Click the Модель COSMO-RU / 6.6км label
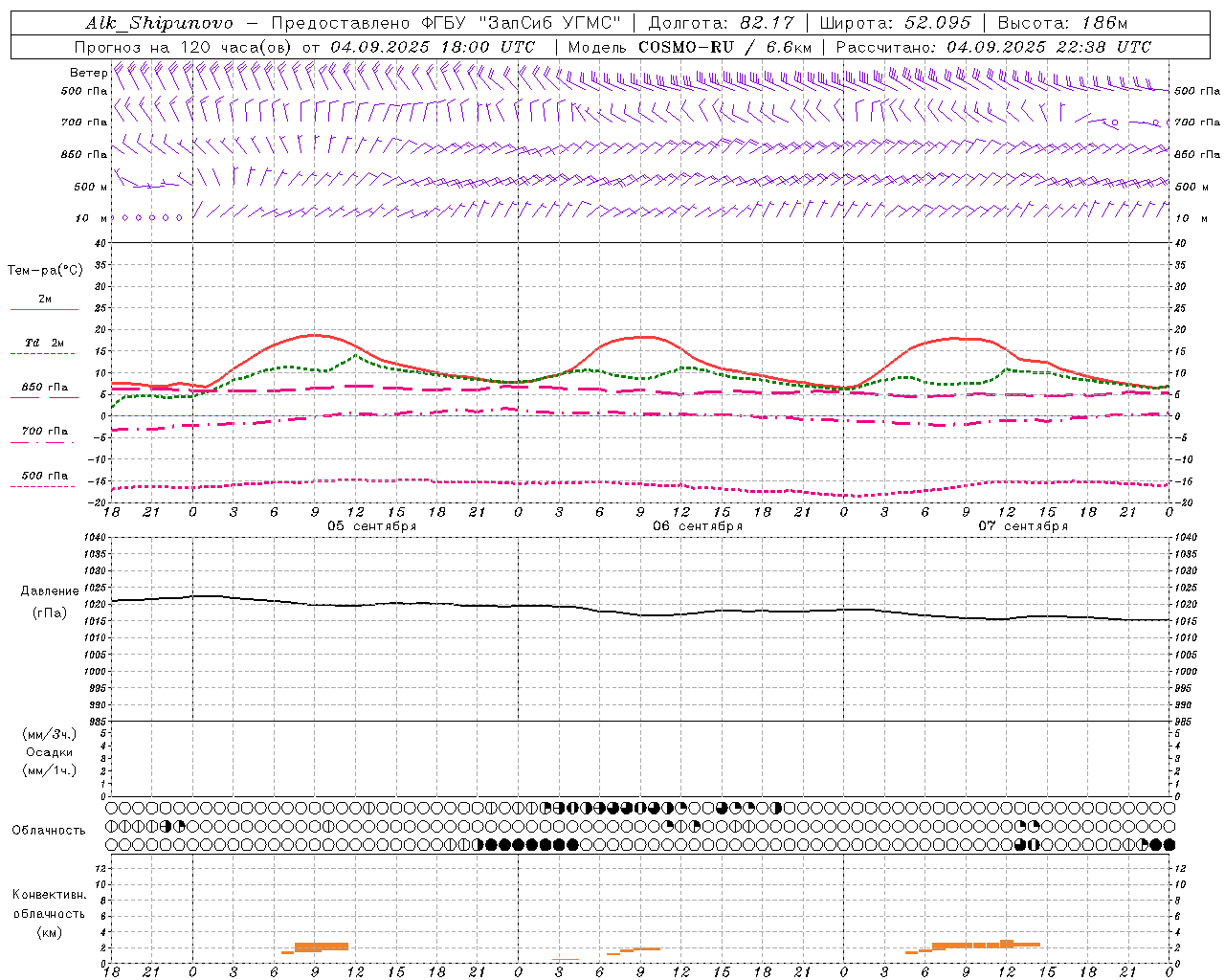Viewport: 1225px width, 980px height. click(690, 47)
